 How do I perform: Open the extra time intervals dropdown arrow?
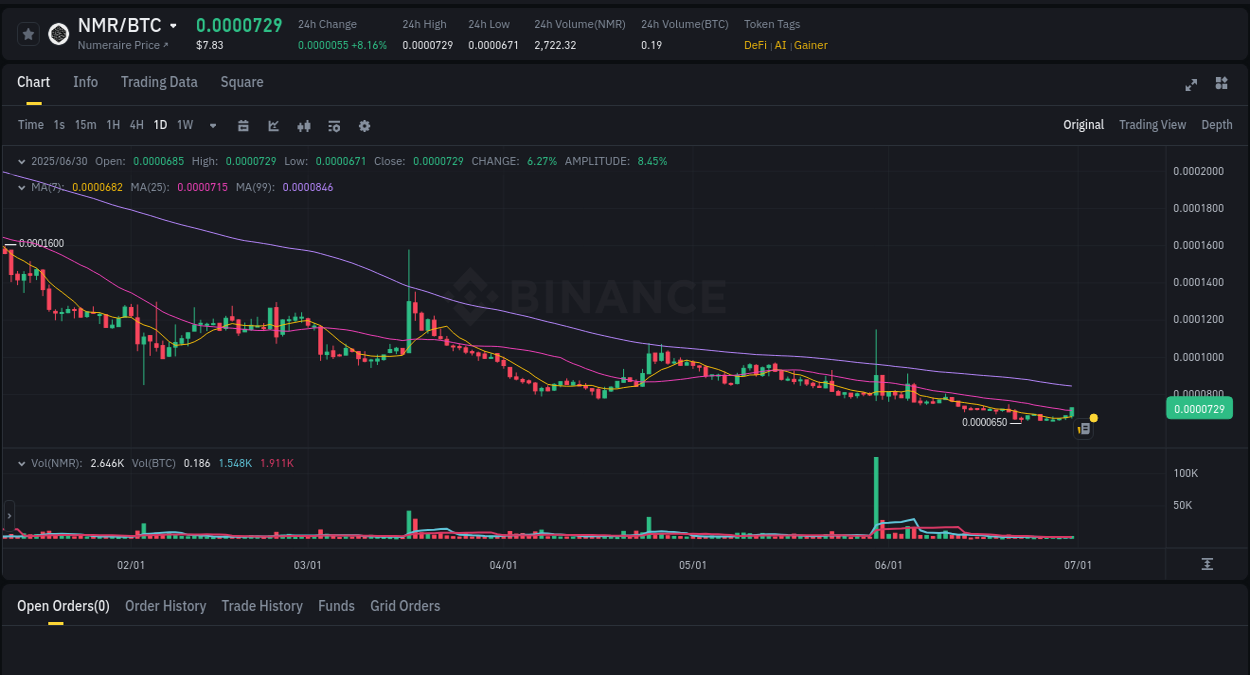click(212, 125)
